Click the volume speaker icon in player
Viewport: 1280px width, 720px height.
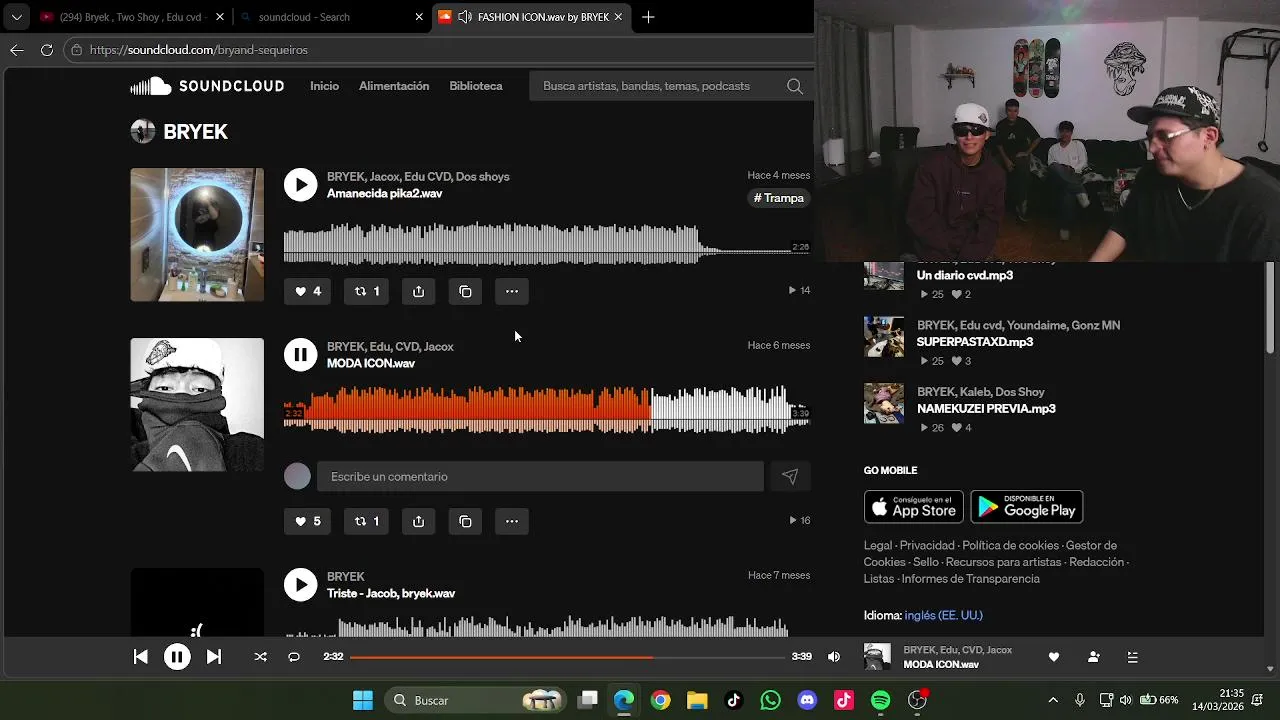834,657
